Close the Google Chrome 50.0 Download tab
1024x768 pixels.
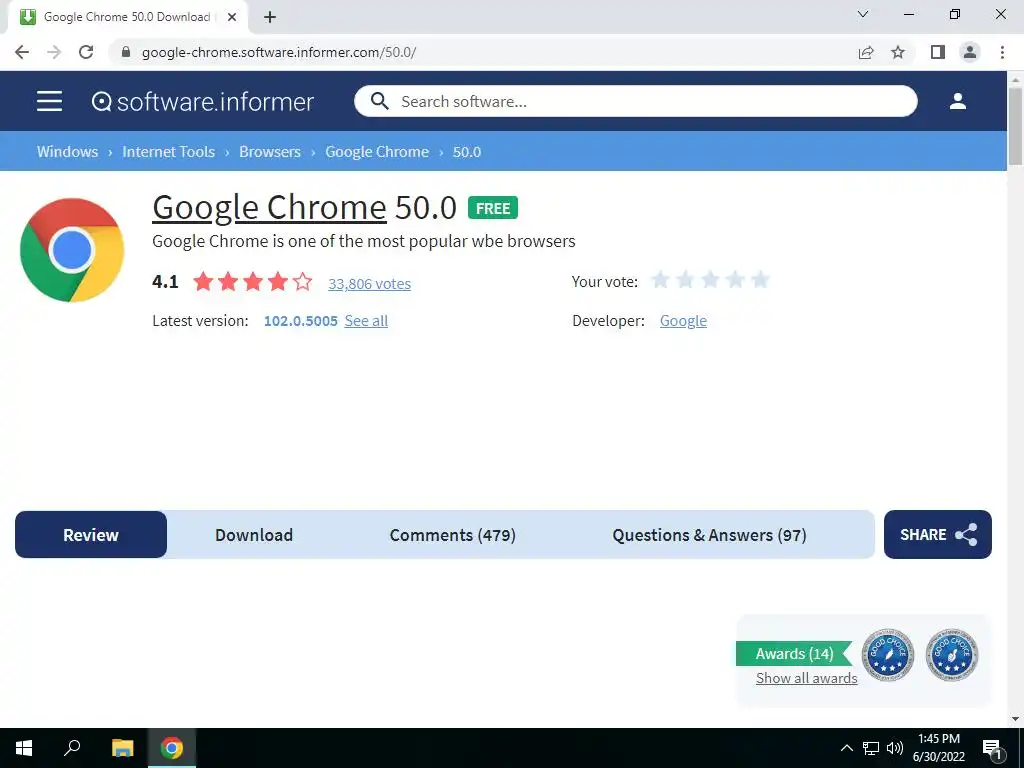[232, 17]
